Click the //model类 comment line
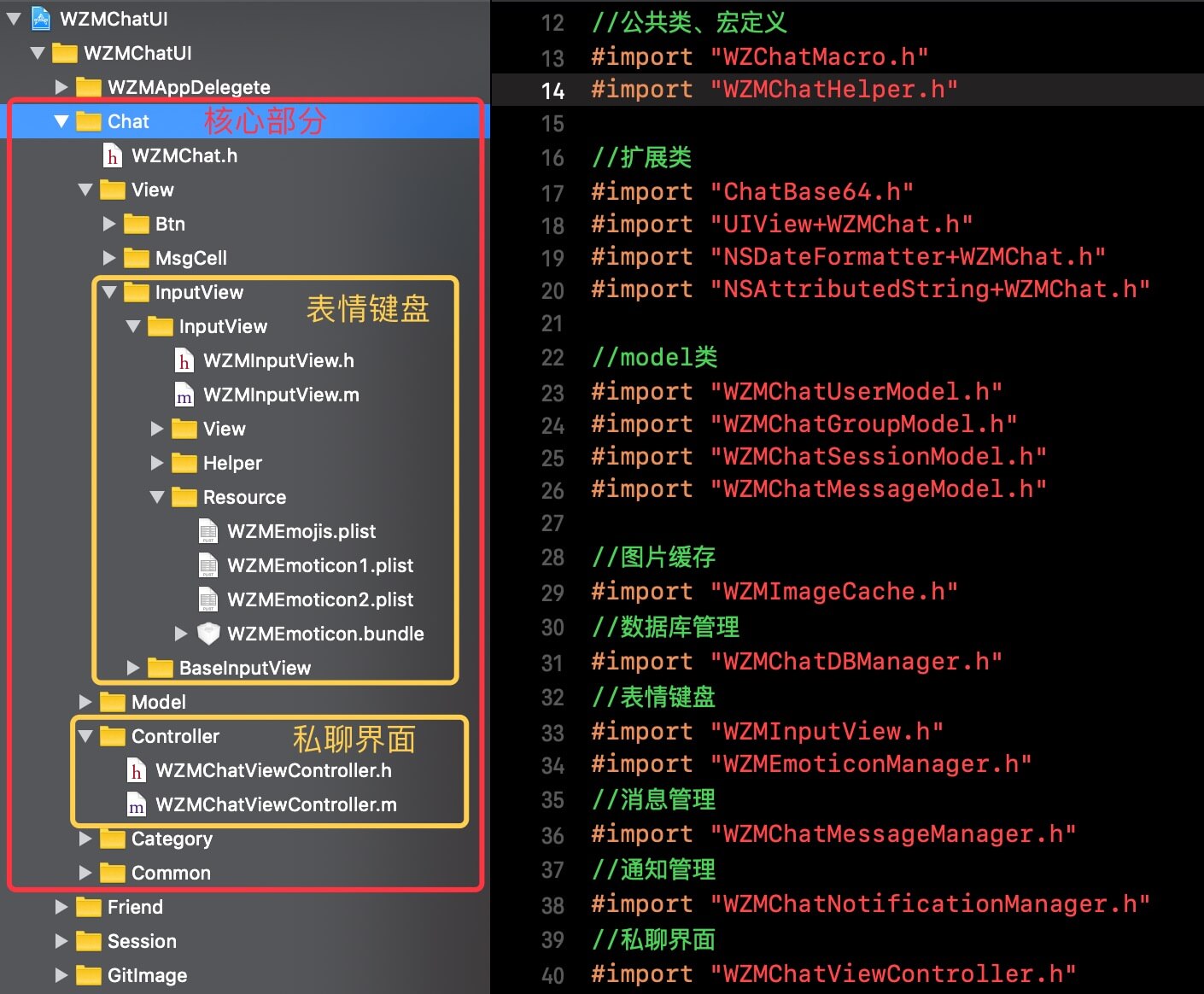The height and width of the screenshot is (994, 1204). [655, 357]
